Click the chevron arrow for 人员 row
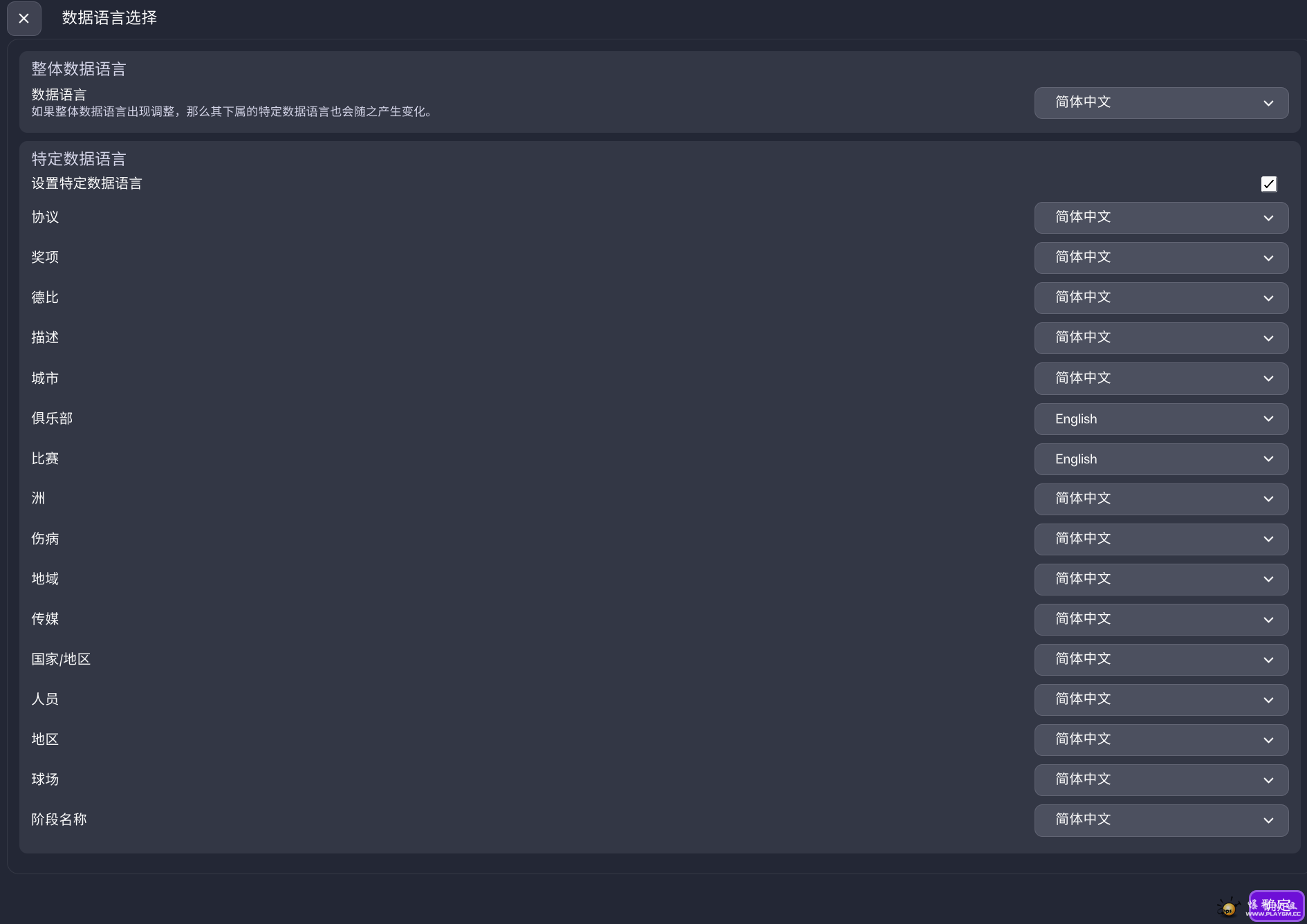 1268,700
